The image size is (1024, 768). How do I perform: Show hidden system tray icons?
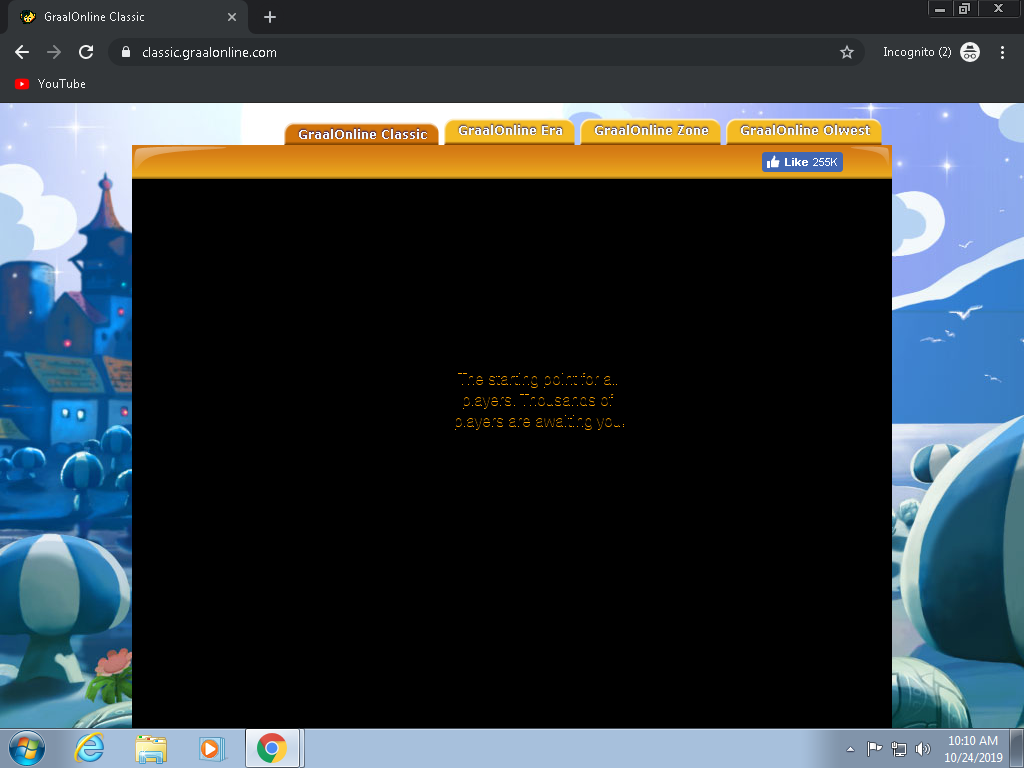850,749
